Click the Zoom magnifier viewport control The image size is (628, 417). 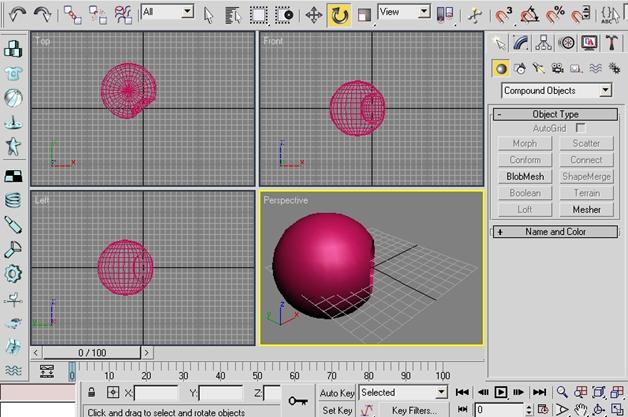[563, 393]
